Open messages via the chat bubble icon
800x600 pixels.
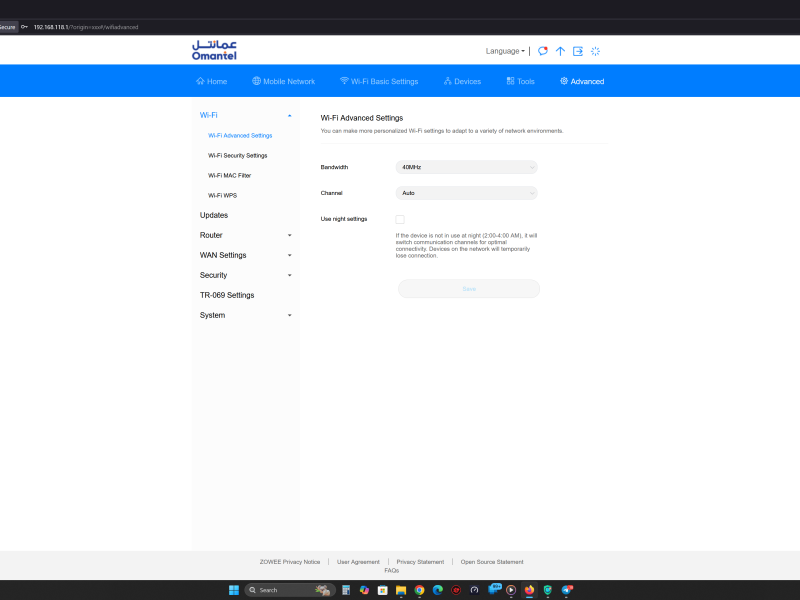tap(543, 51)
